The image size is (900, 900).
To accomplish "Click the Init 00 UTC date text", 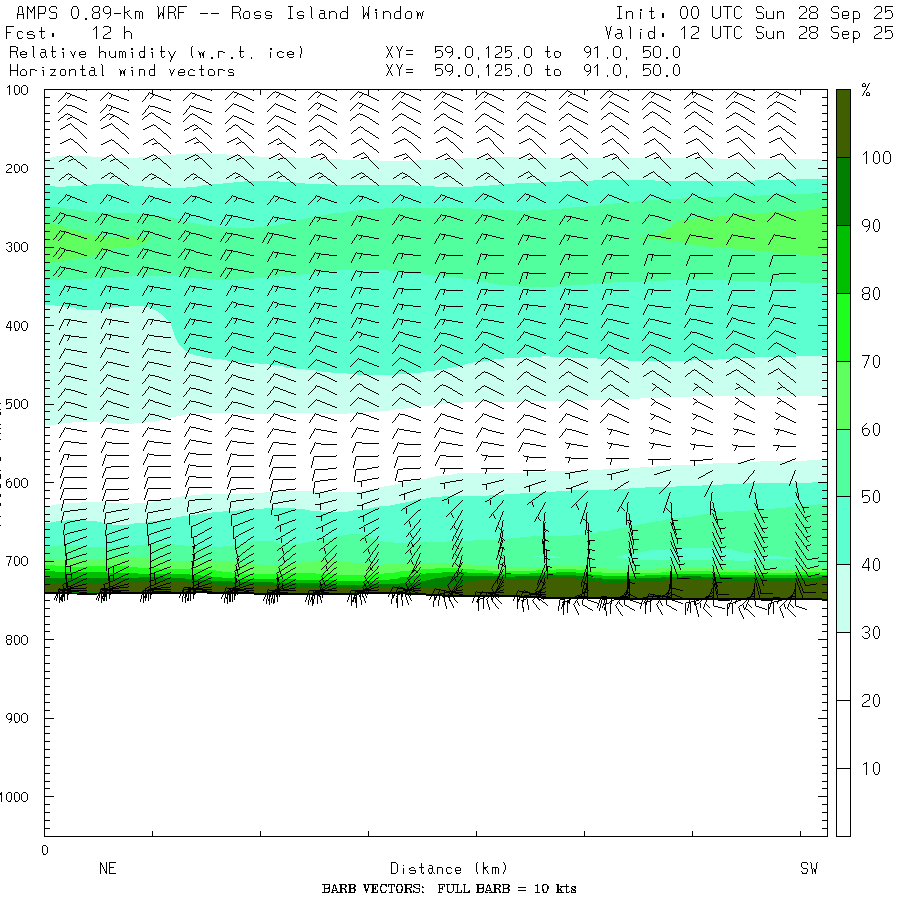I will (755, 13).
